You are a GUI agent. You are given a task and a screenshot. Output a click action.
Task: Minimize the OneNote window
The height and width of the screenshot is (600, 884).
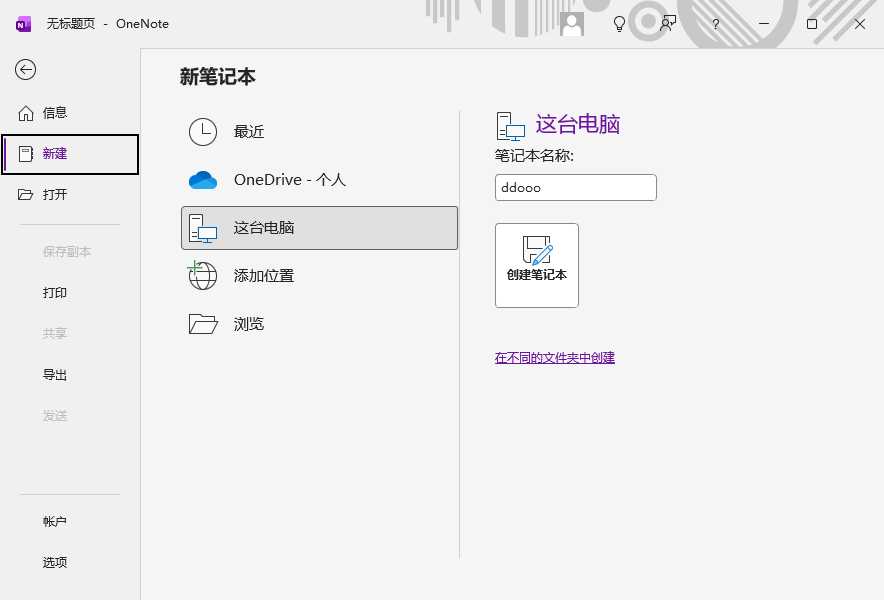[764, 24]
